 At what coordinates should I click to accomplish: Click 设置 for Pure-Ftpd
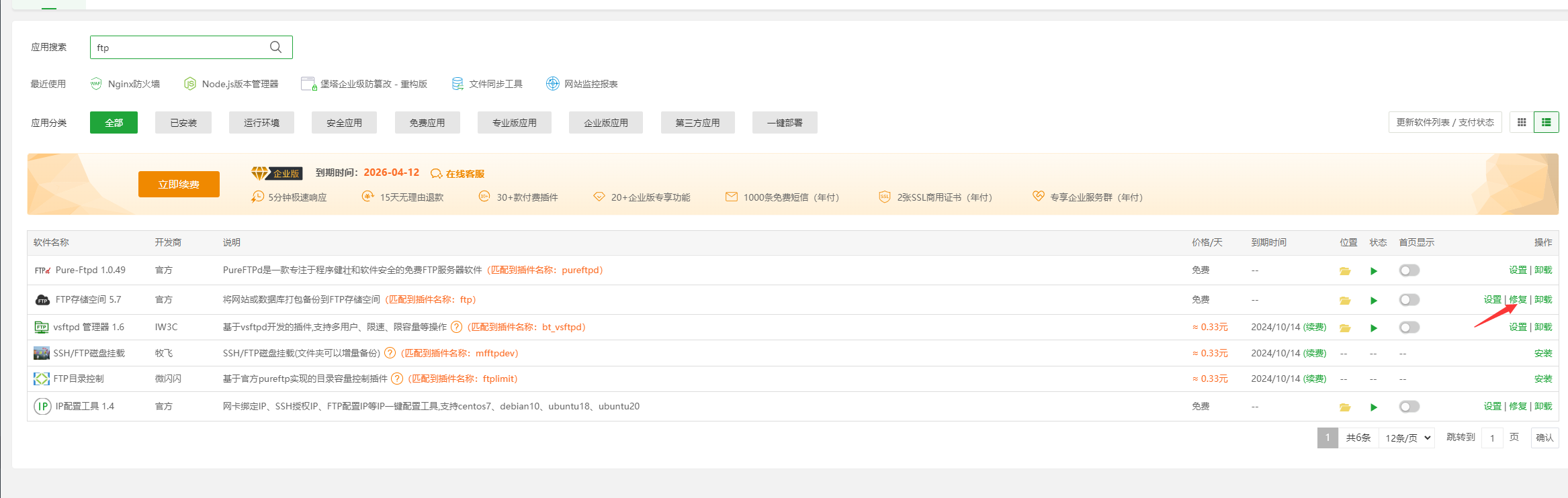[1518, 270]
